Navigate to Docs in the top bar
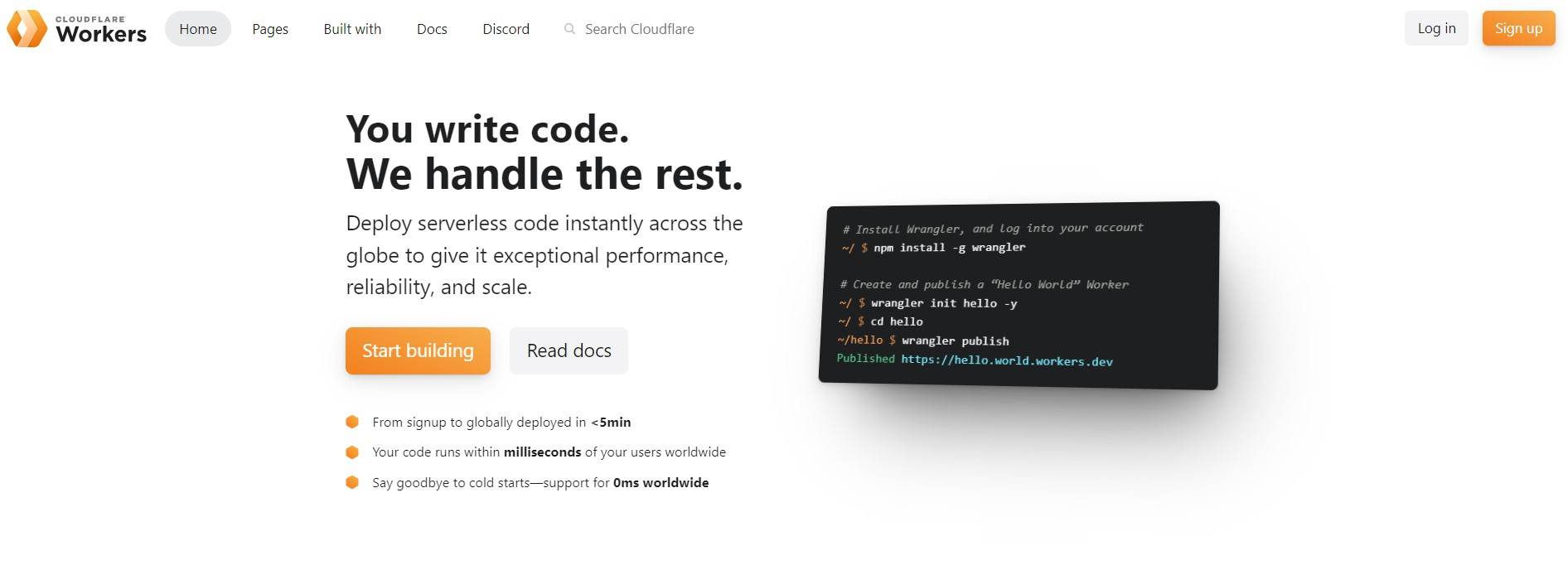Viewport: 1568px width, 575px height. coord(432,29)
